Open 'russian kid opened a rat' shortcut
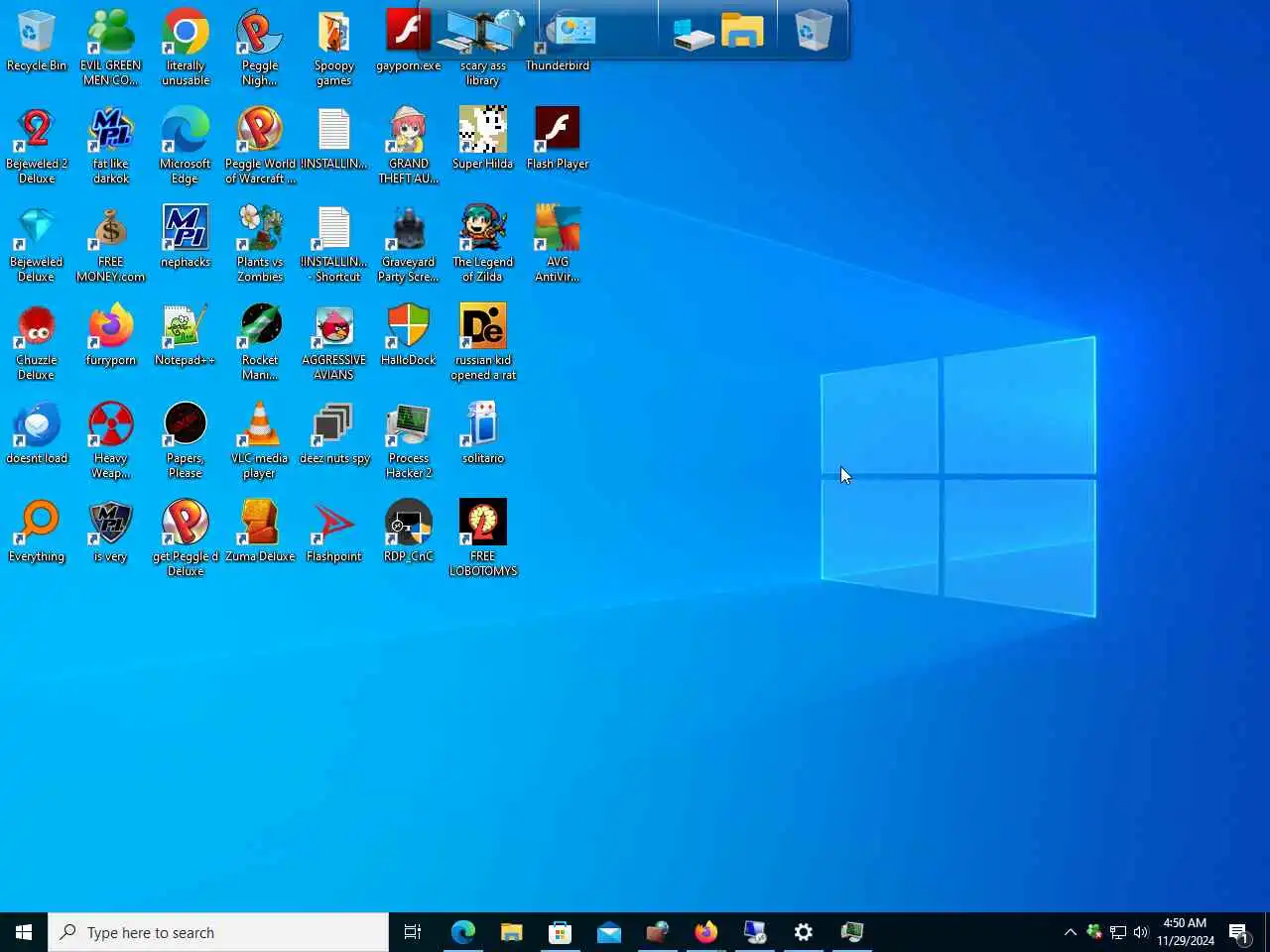 pos(483,341)
